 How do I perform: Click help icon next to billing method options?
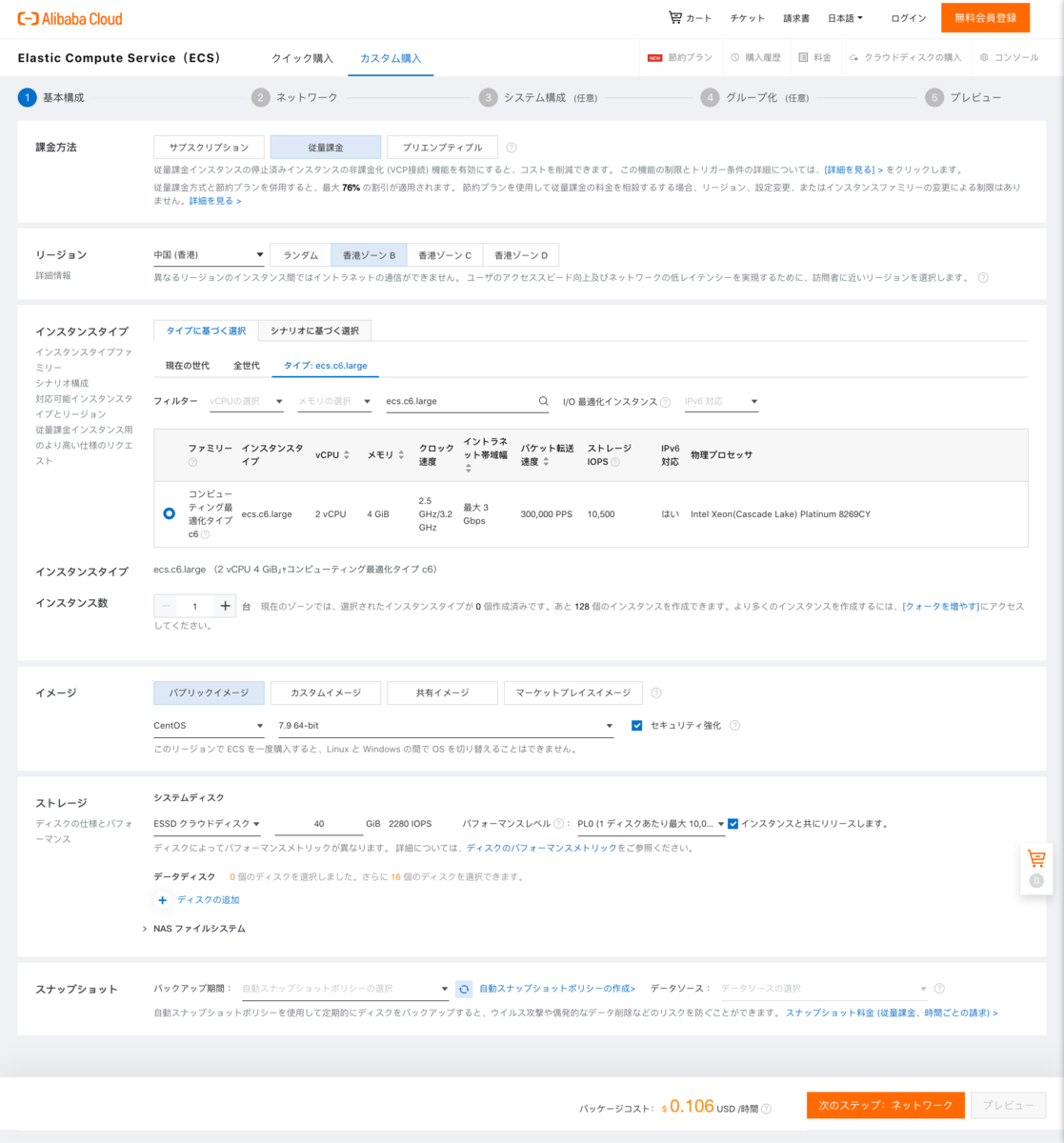(512, 148)
